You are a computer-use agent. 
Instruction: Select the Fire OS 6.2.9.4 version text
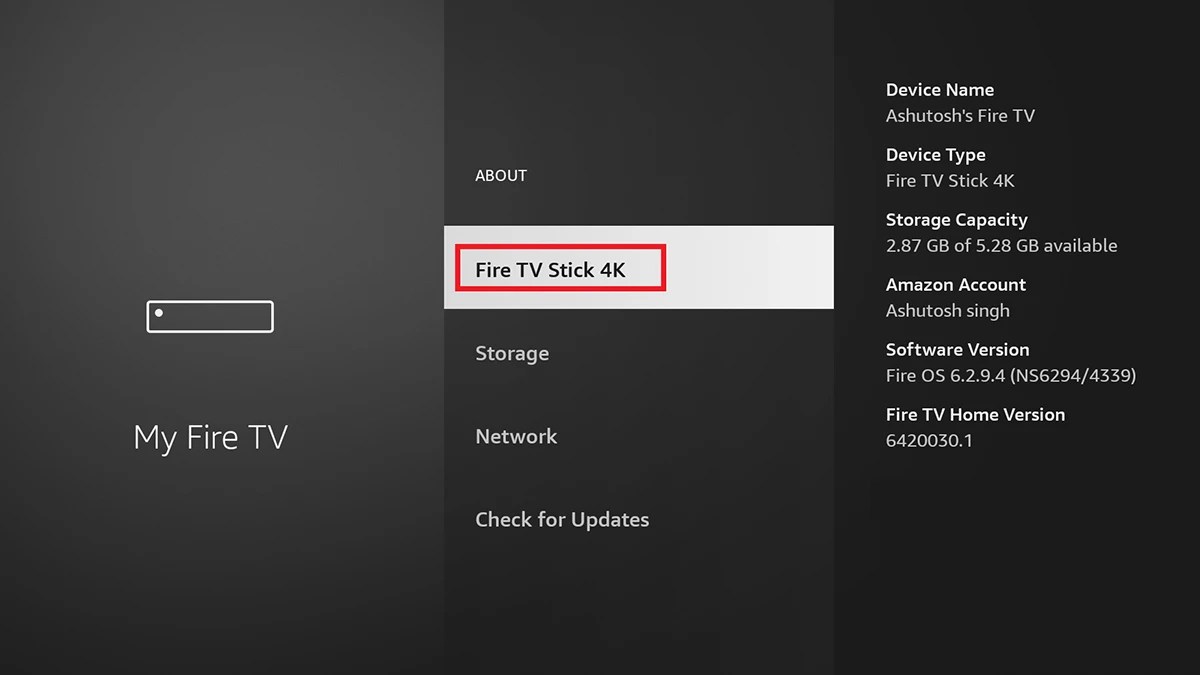point(1011,375)
